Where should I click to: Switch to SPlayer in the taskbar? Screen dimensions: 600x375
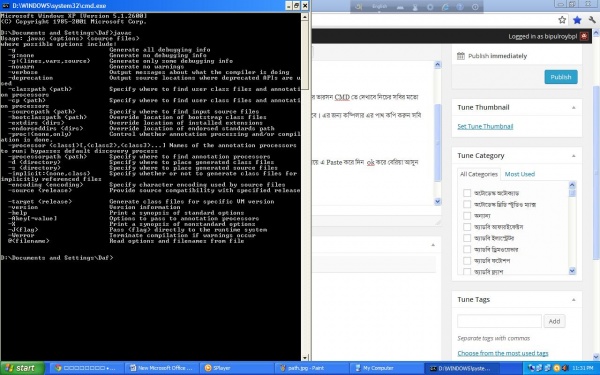236,368
